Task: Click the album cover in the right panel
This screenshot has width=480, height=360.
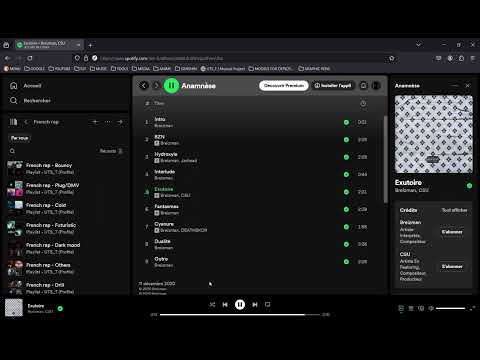Action: coord(434,134)
